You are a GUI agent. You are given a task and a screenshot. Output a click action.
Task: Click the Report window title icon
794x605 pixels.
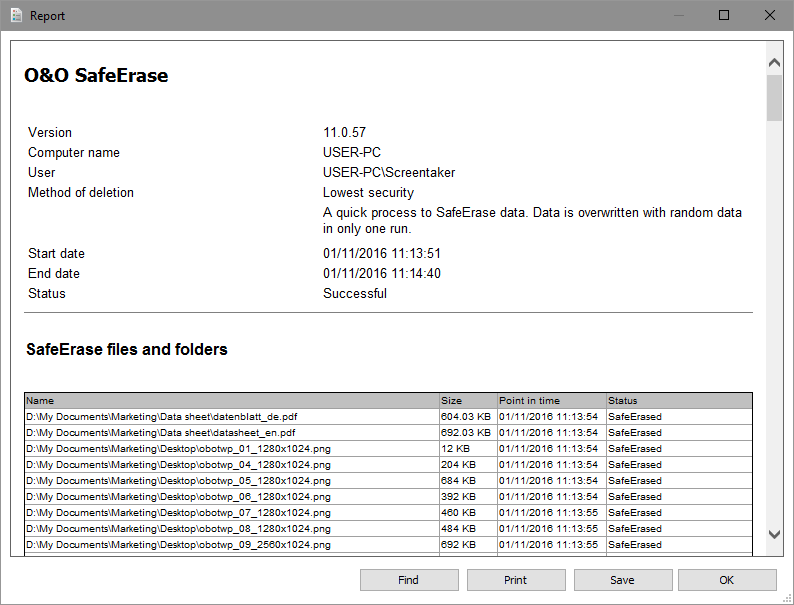click(17, 15)
